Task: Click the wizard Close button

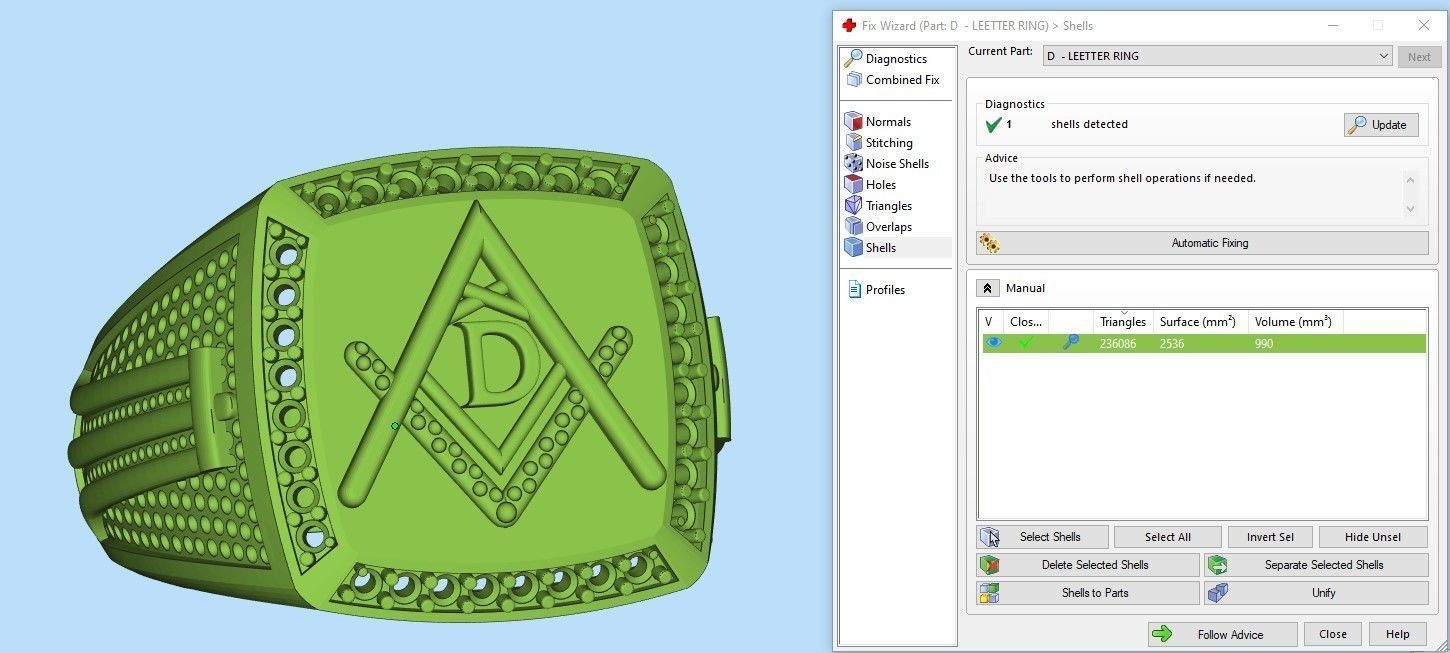Action: 1333,634
